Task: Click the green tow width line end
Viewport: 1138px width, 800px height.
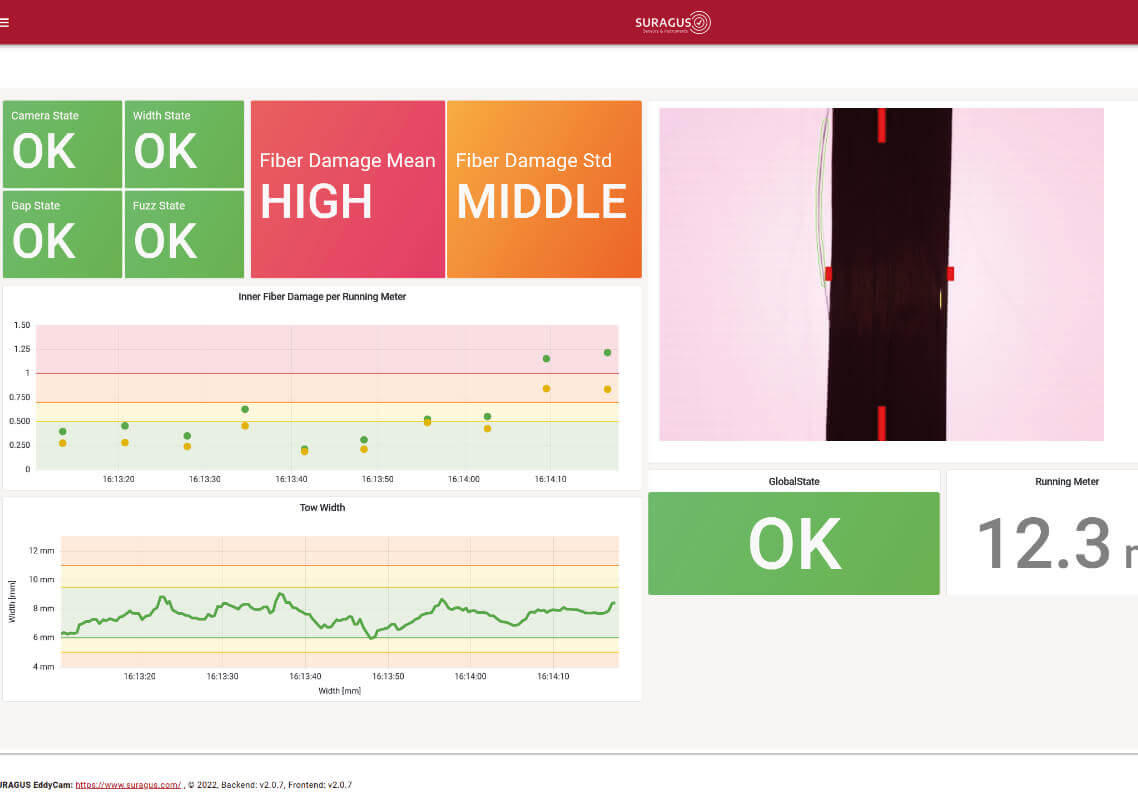Action: point(613,603)
